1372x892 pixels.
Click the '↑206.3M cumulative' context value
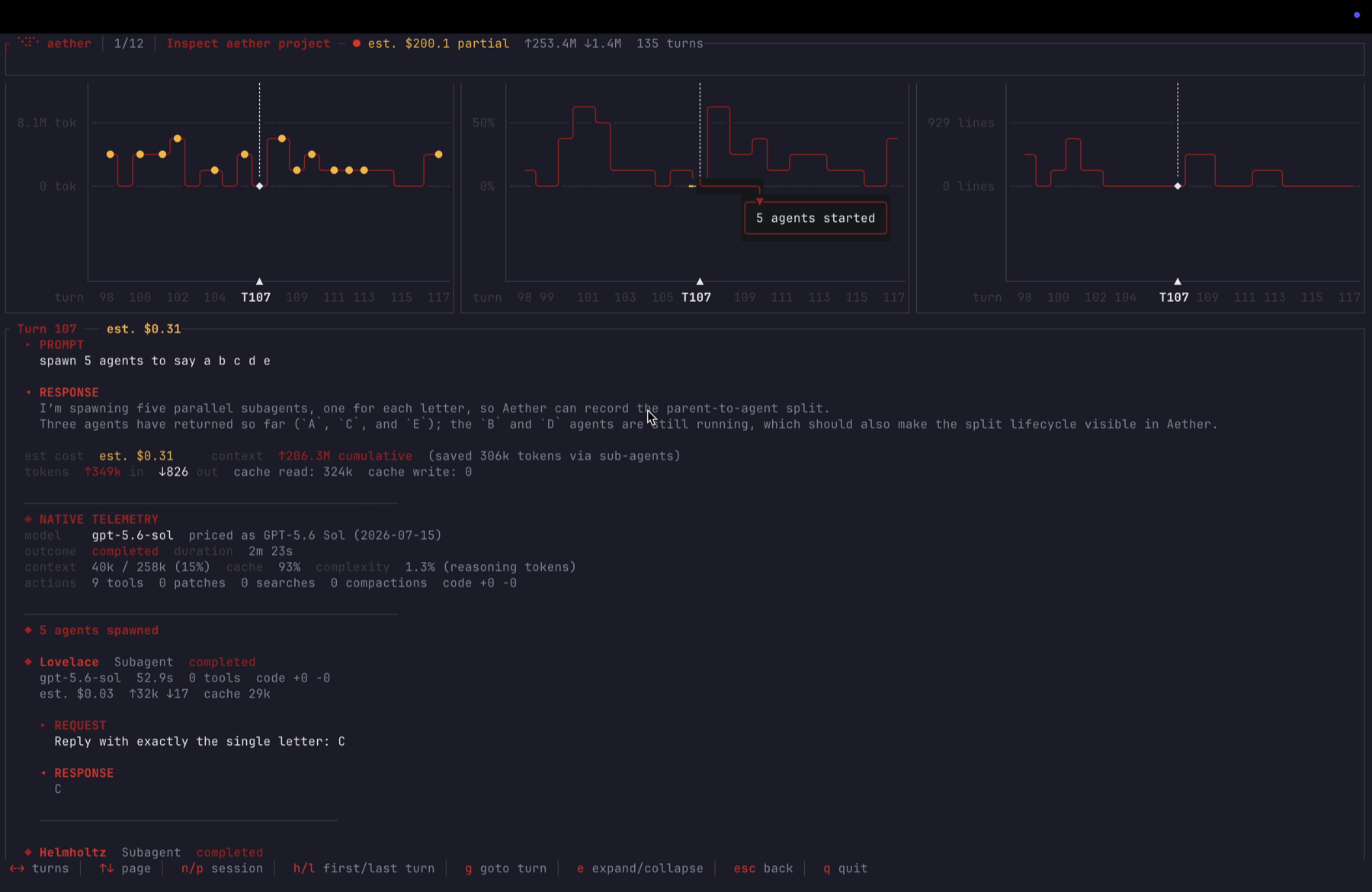click(345, 456)
